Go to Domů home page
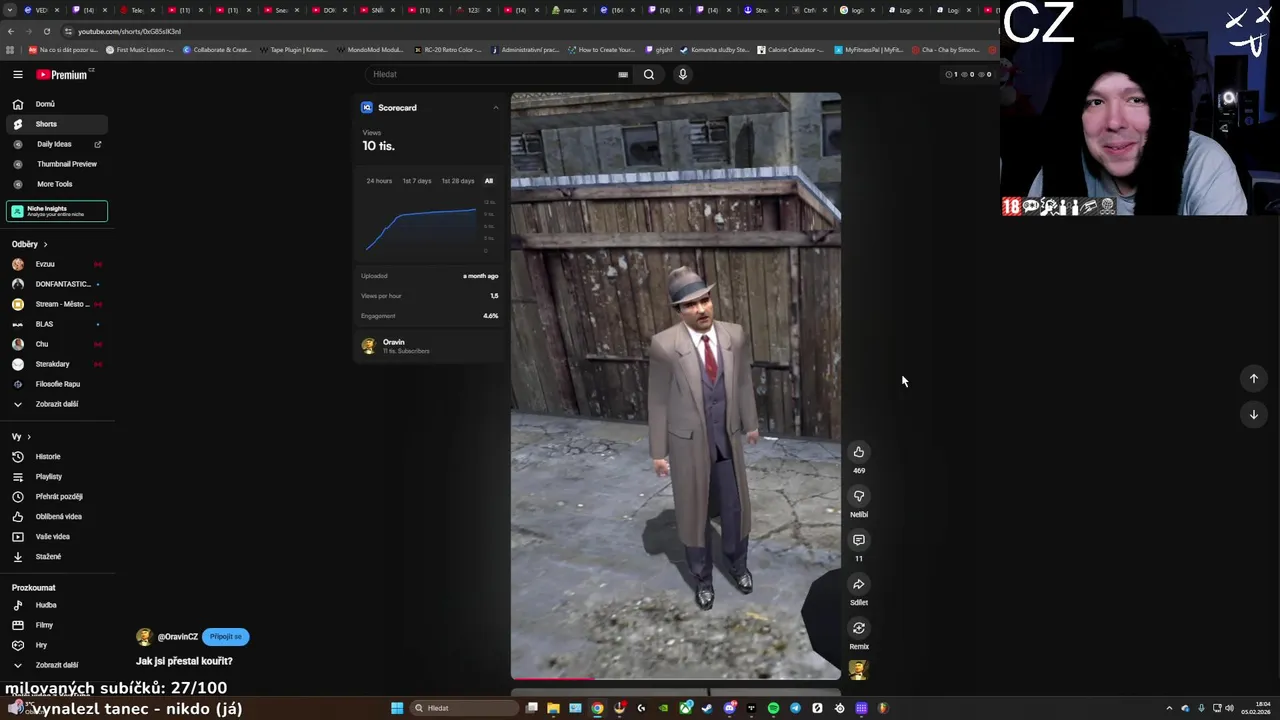 click(x=57, y=104)
